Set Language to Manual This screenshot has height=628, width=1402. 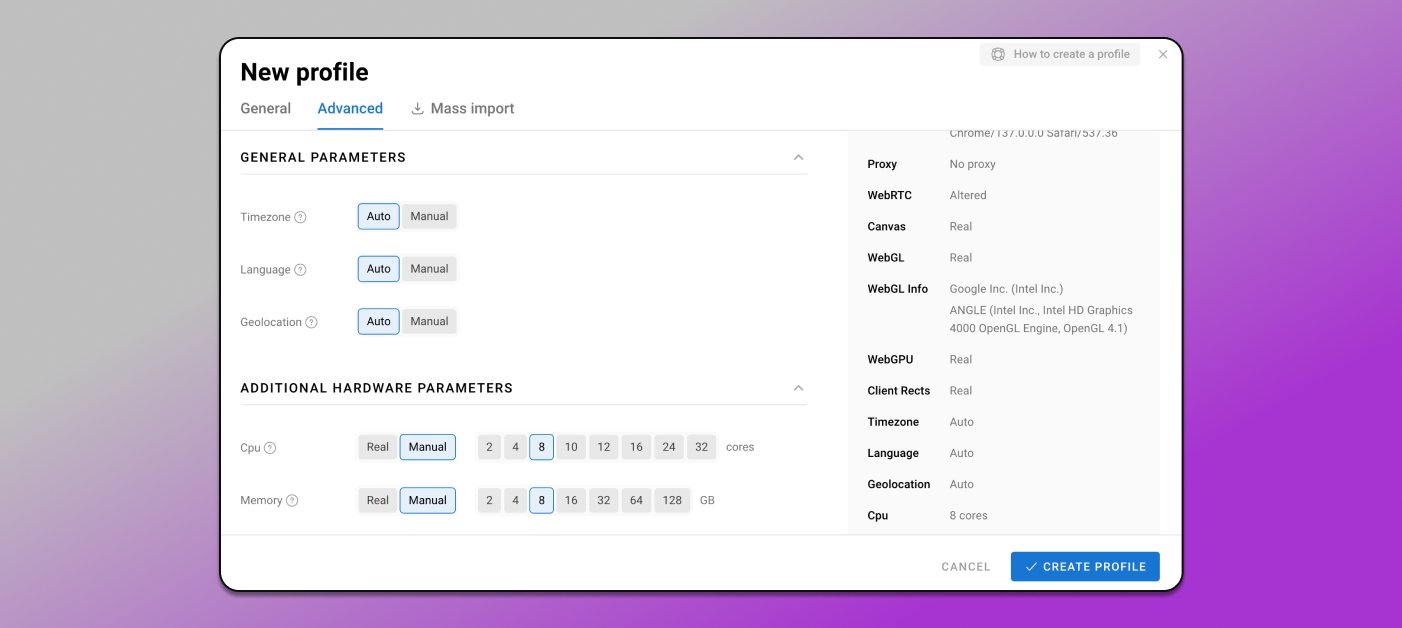429,269
